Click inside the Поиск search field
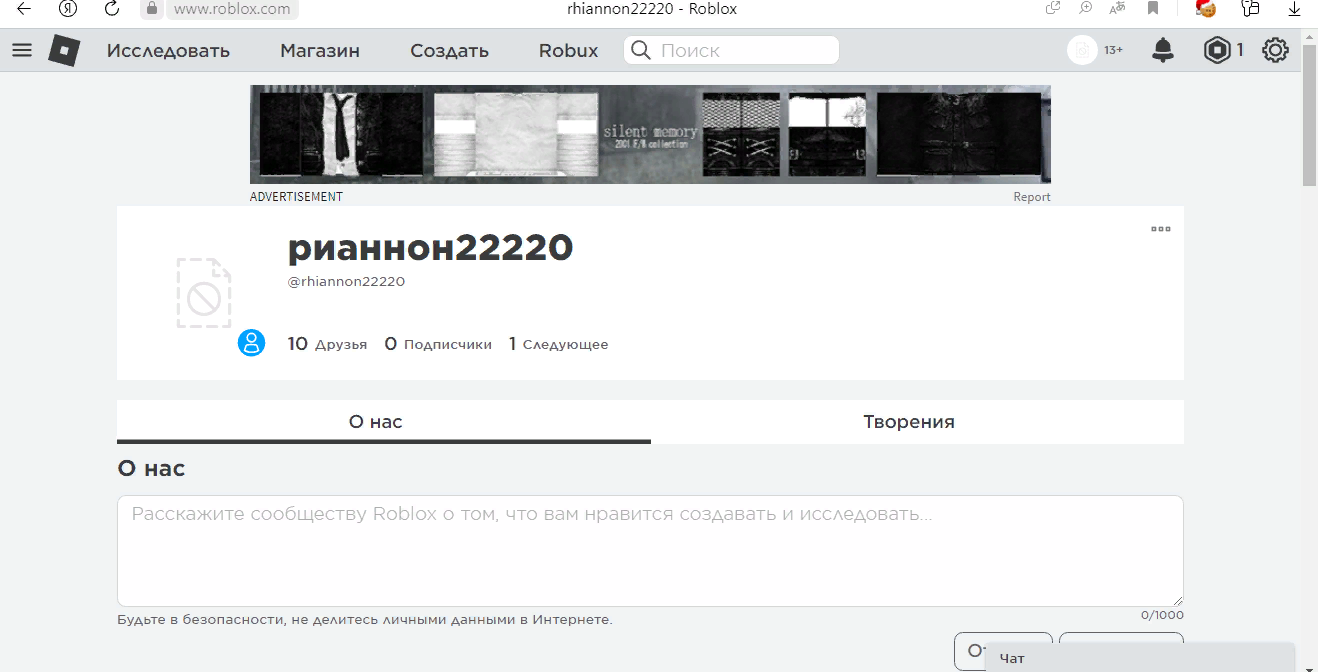The width and height of the screenshot is (1318, 672). pos(731,50)
